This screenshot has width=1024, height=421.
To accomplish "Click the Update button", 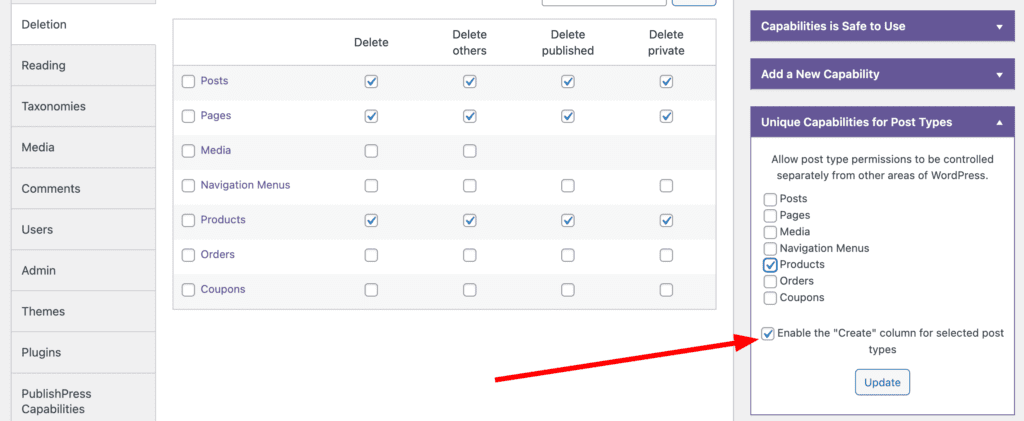I will [882, 382].
